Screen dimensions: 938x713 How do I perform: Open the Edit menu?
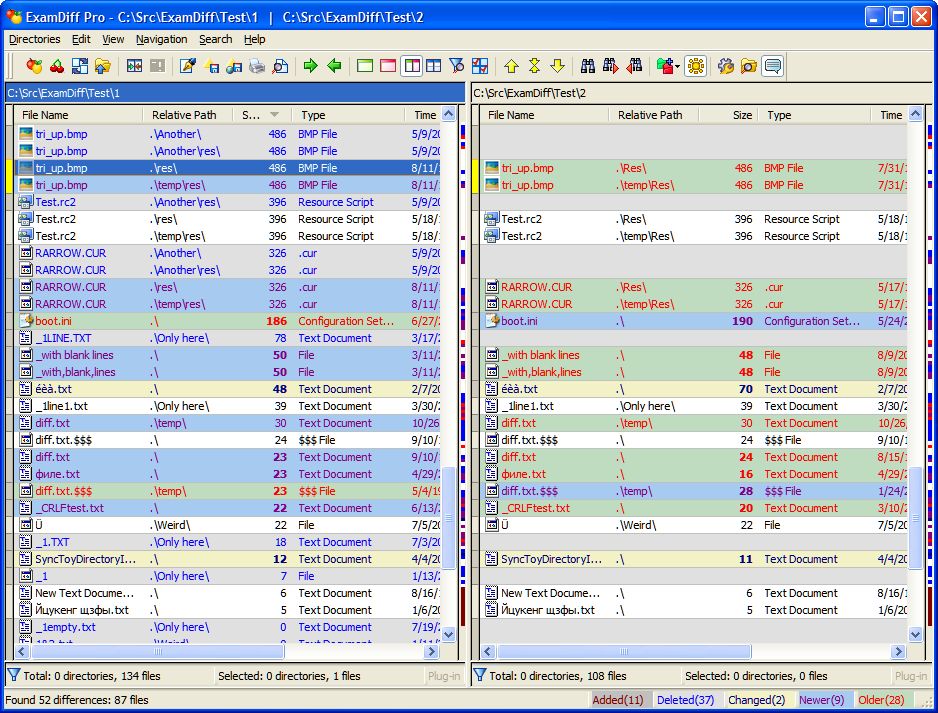(81, 39)
